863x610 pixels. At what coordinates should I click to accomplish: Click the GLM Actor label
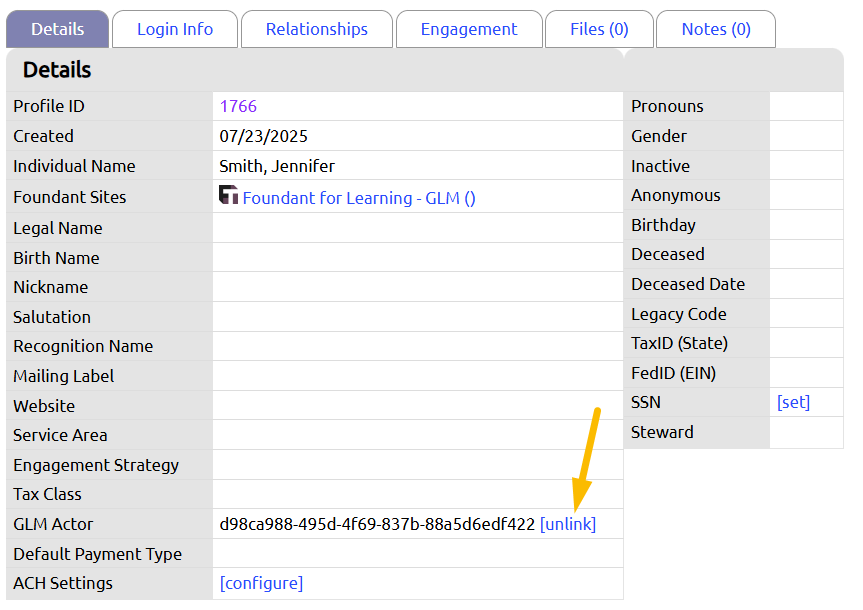tap(53, 524)
